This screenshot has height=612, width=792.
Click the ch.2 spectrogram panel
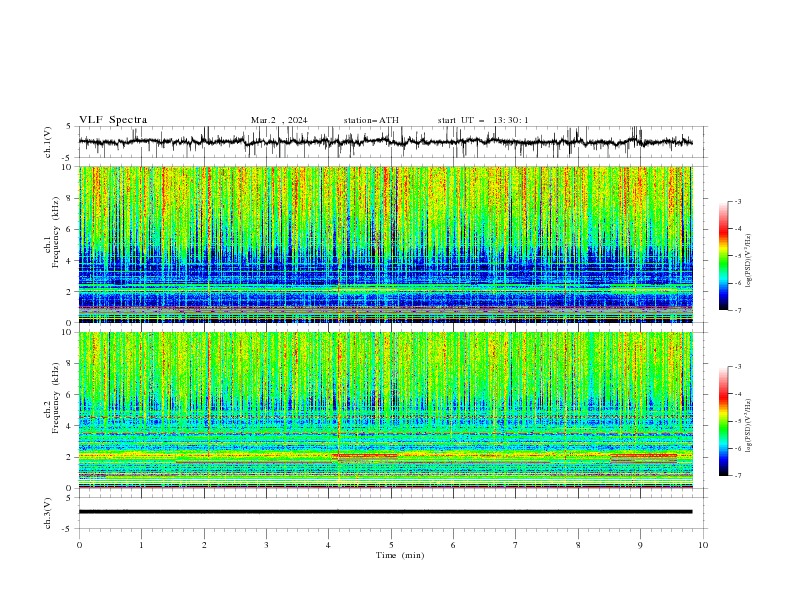385,410
